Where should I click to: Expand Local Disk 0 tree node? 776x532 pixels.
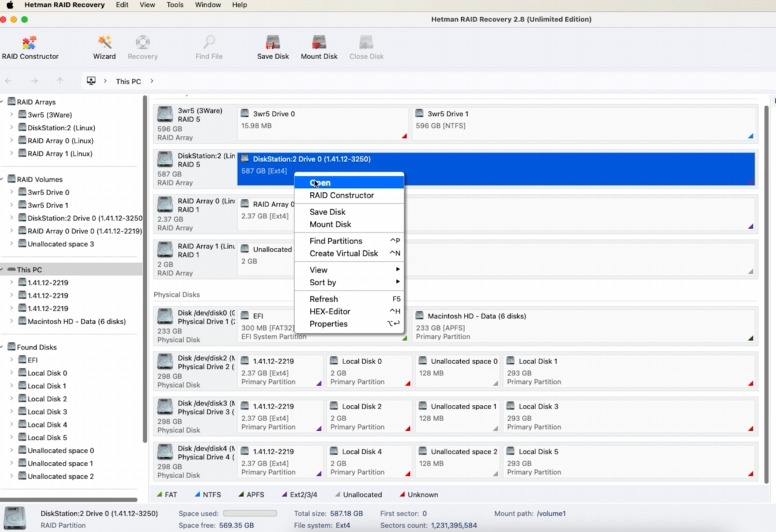[x=12, y=373]
